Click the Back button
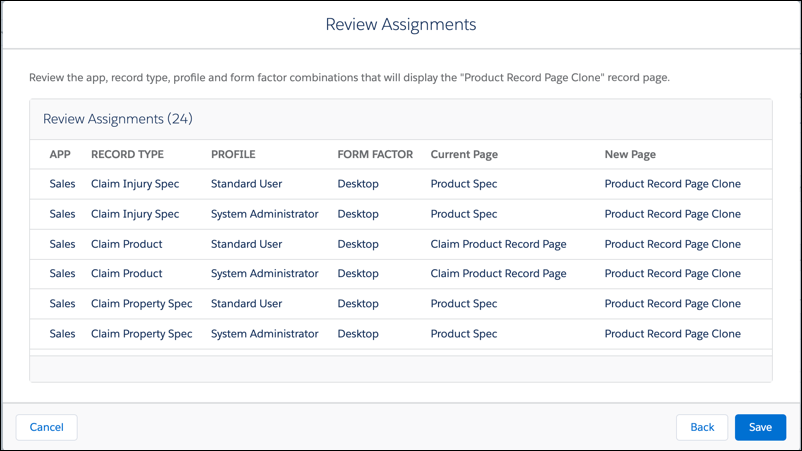The image size is (802, 451). click(x=702, y=427)
